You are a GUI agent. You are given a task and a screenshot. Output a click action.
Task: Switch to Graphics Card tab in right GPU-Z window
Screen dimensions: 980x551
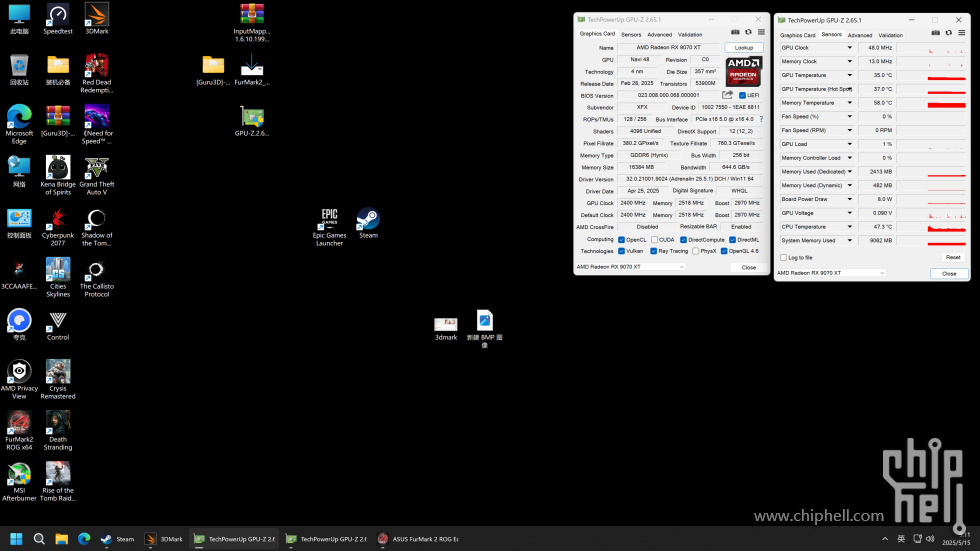click(798, 35)
